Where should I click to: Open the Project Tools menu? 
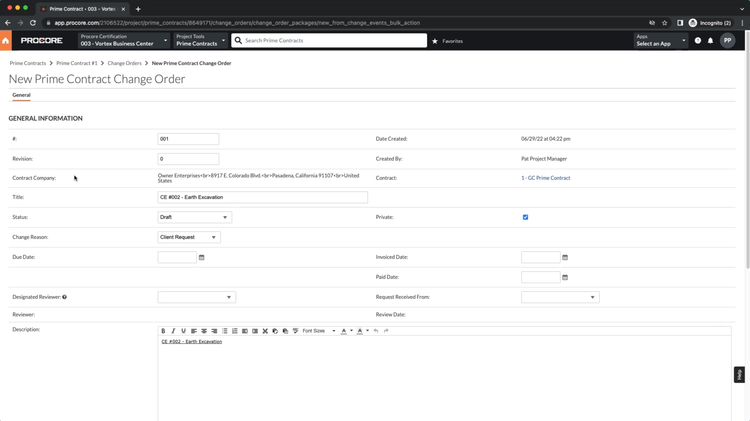200,41
